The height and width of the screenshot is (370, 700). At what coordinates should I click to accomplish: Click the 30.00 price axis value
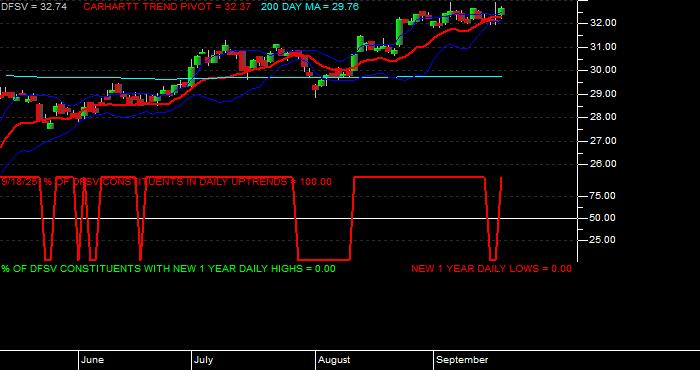click(x=603, y=70)
